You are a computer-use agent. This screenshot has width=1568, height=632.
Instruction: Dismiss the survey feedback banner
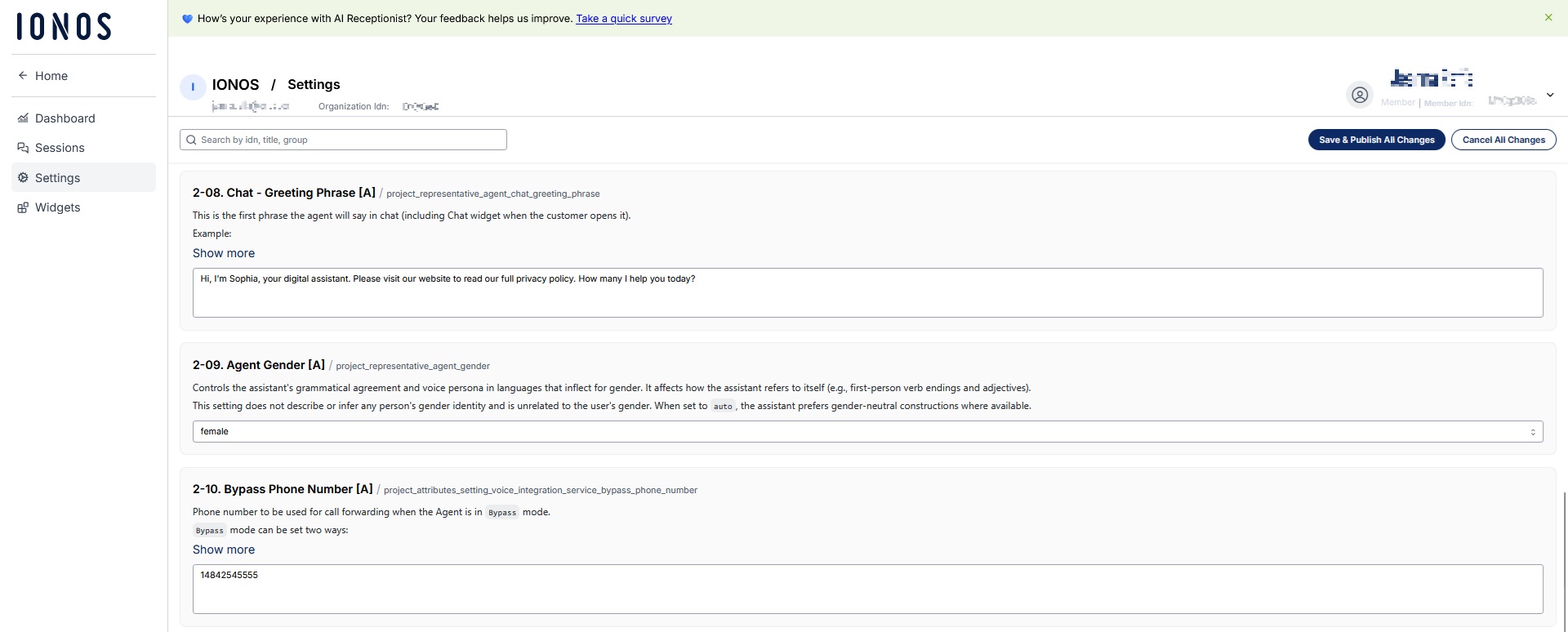(1548, 17)
